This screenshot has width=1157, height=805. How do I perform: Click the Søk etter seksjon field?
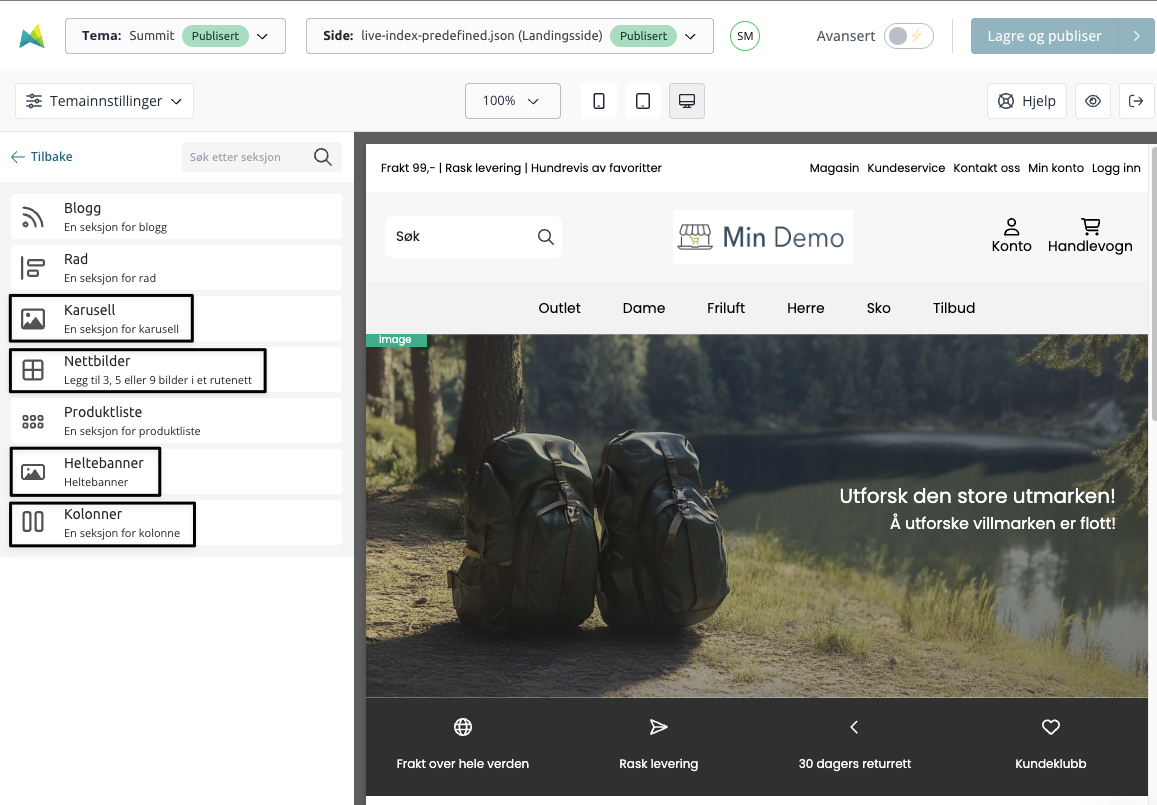click(248, 157)
